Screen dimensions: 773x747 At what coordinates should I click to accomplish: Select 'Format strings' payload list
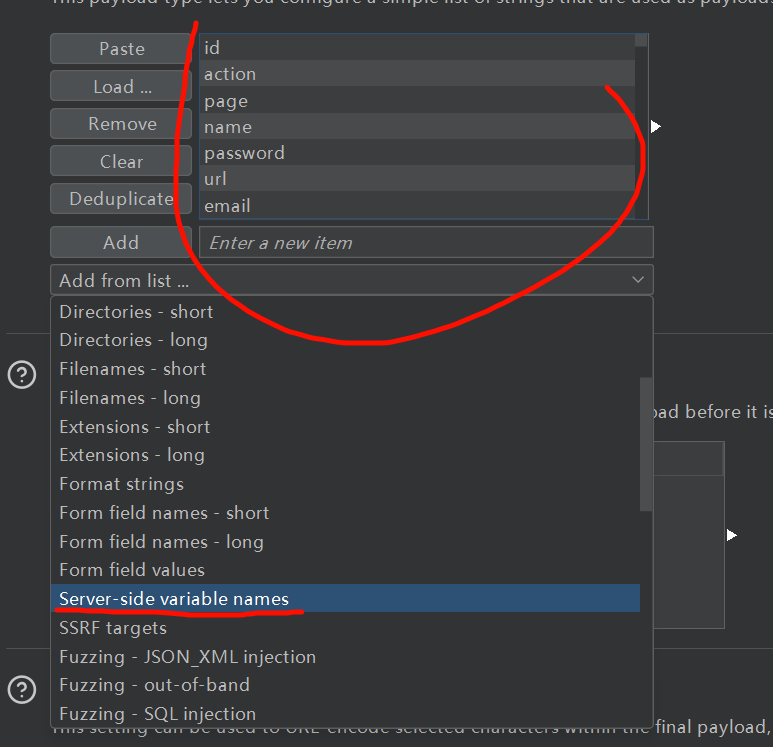click(x=121, y=484)
